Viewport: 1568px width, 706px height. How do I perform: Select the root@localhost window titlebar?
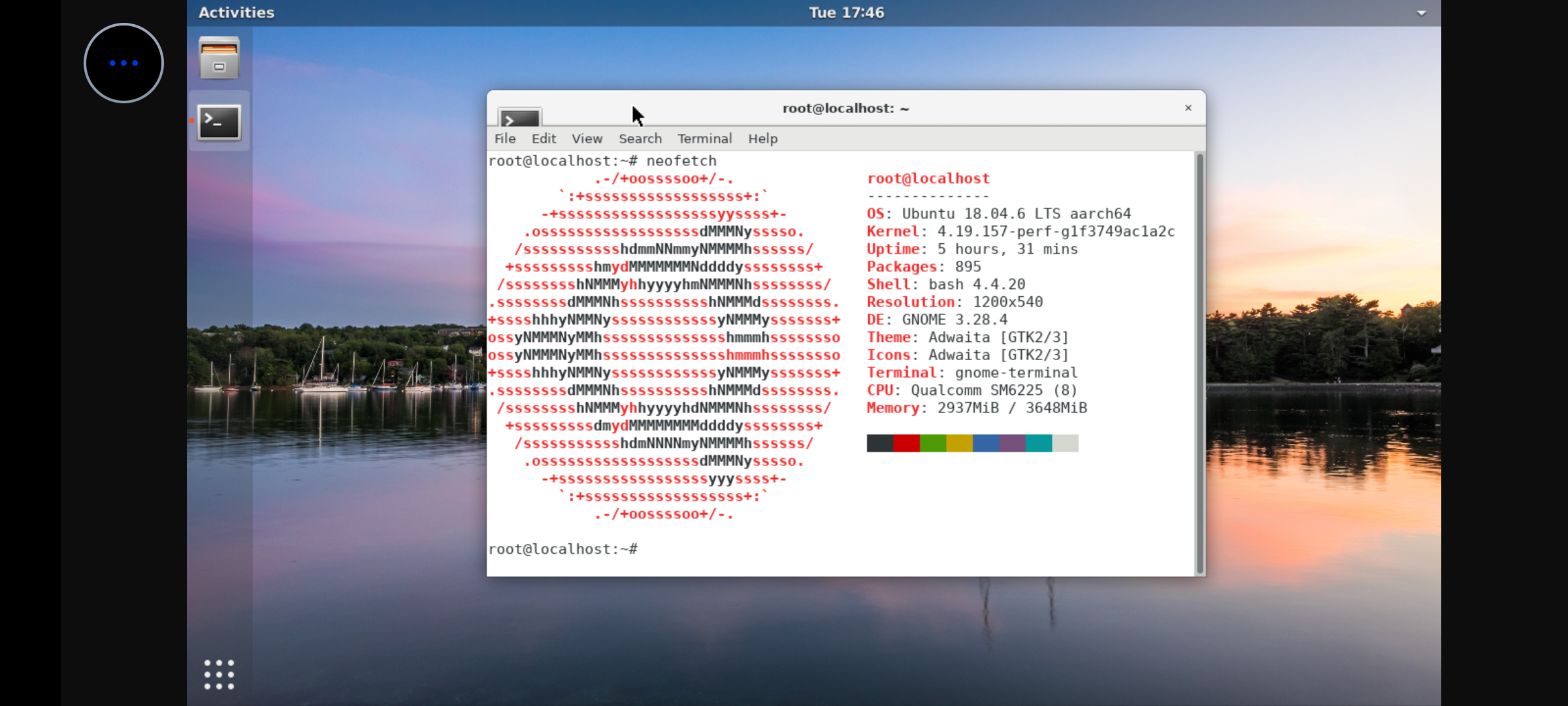coord(846,108)
